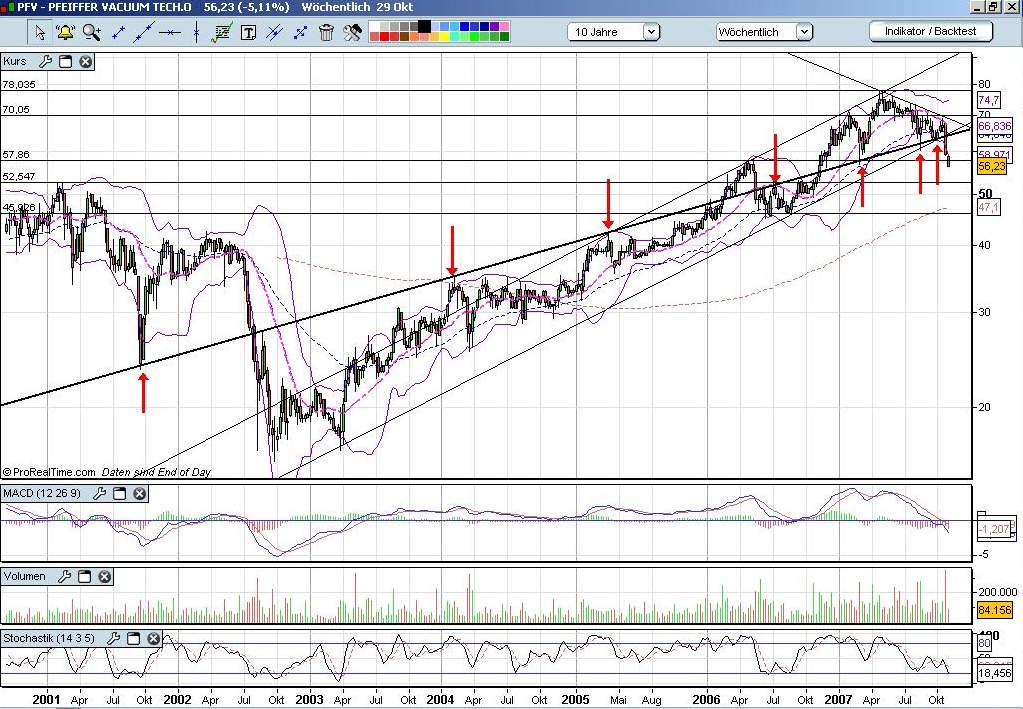This screenshot has height=709, width=1023.
Task: Click the 78,035 price level label
Action: (19, 84)
